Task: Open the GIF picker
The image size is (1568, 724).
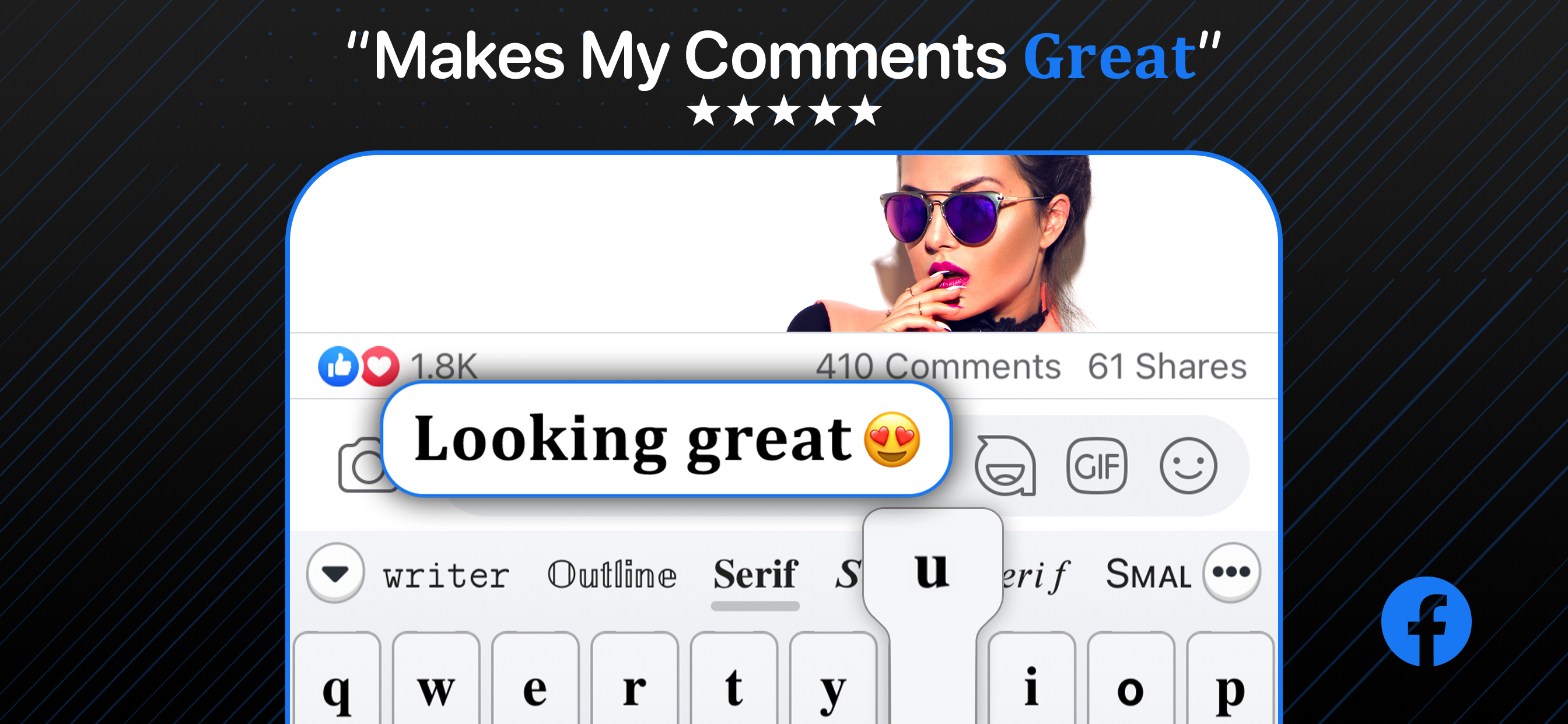Action: tap(1096, 465)
